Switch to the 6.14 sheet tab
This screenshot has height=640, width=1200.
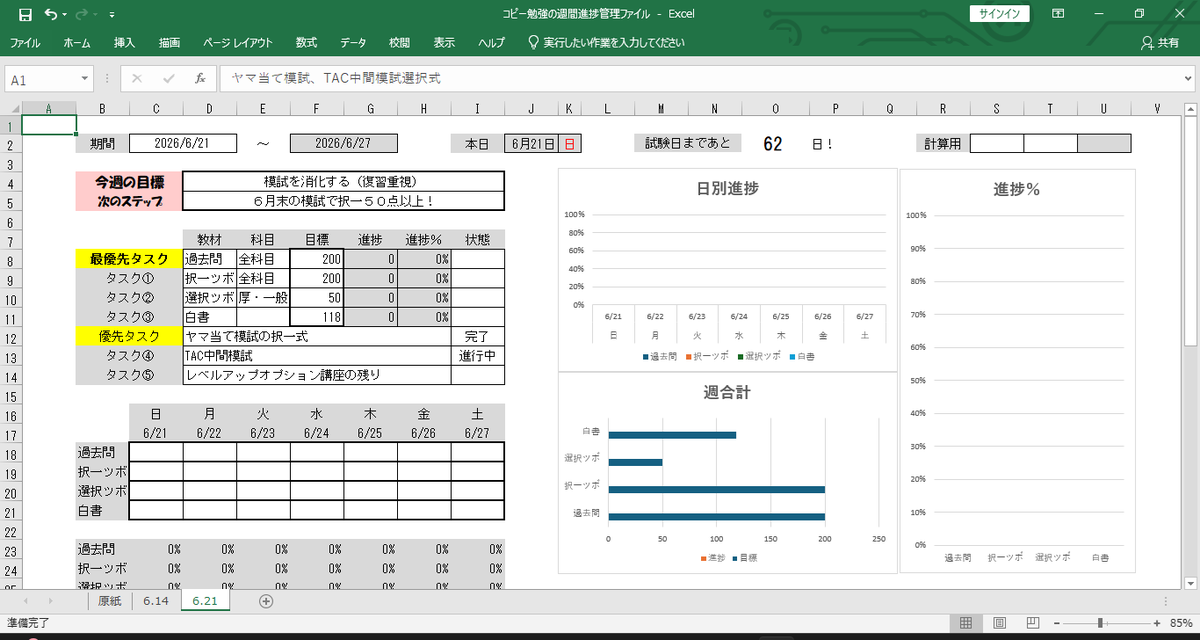(x=154, y=601)
